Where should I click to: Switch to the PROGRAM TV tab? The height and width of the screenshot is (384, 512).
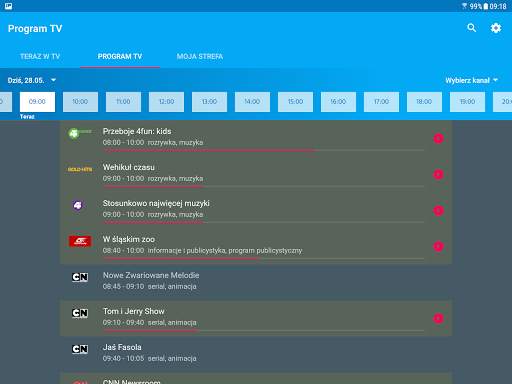coord(120,56)
